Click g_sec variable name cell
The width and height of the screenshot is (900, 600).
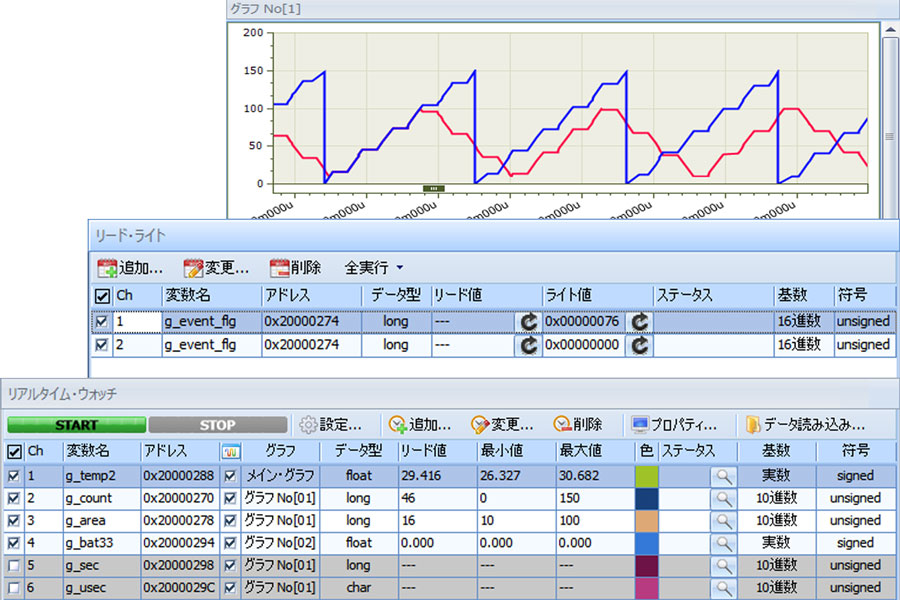tap(101, 566)
